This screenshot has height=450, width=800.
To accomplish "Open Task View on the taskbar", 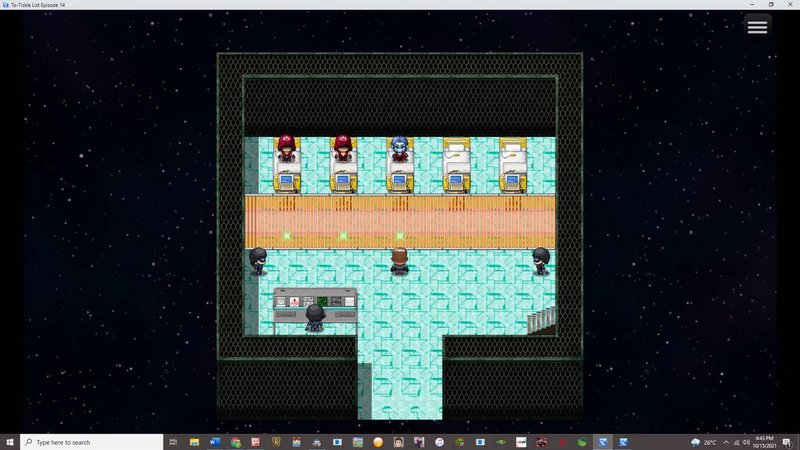I will [x=173, y=442].
